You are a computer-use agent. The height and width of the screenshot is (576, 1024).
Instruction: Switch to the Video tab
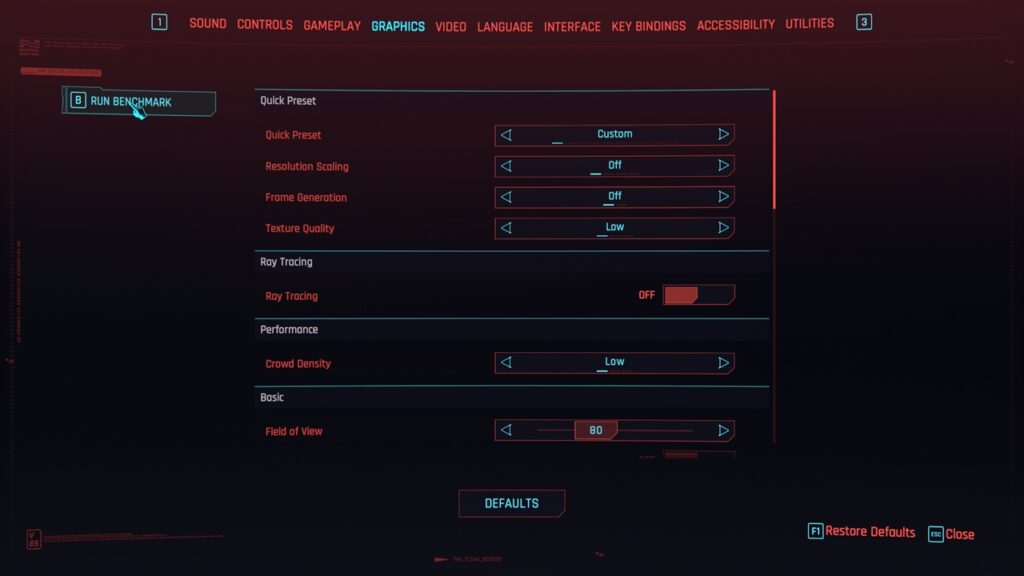point(451,27)
